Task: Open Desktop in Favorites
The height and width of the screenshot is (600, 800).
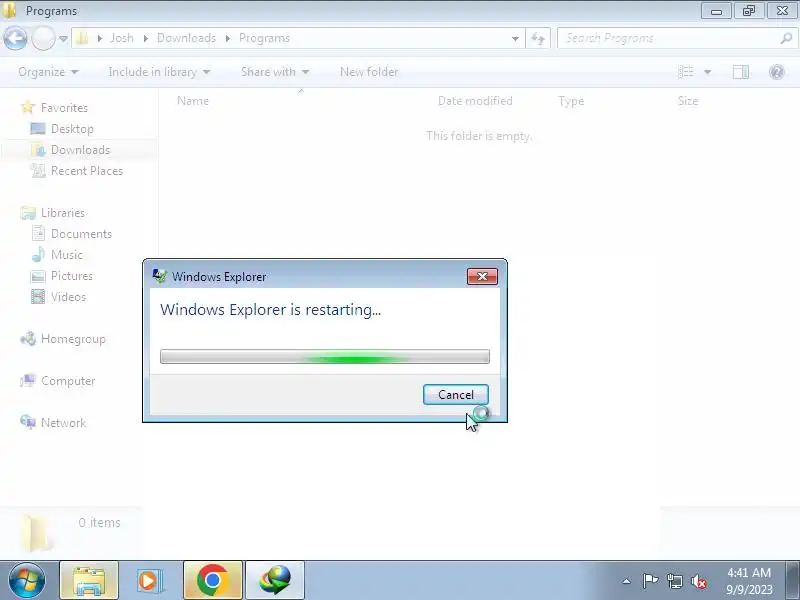Action: [72, 129]
